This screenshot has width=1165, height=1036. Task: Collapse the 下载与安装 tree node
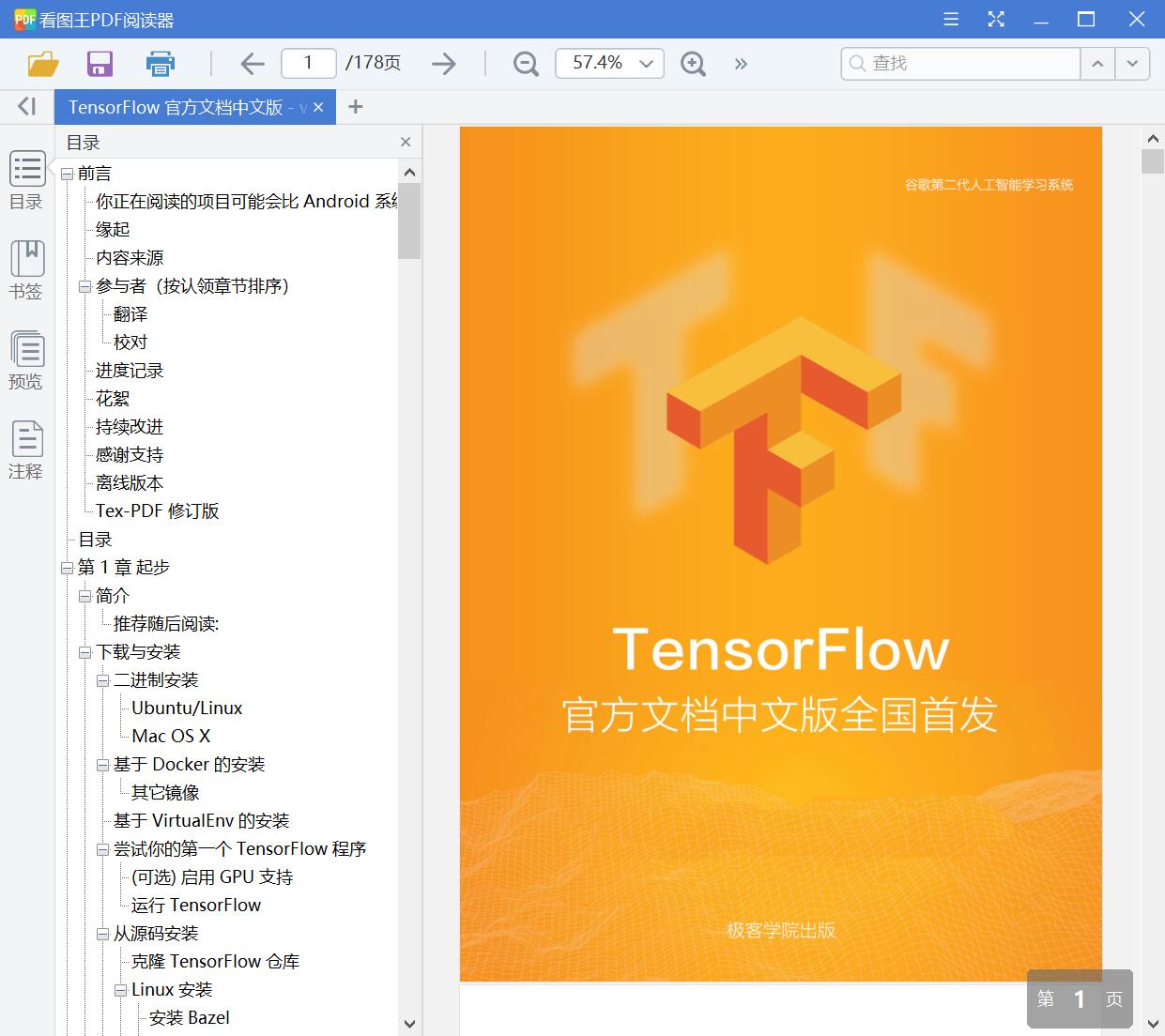tap(84, 652)
